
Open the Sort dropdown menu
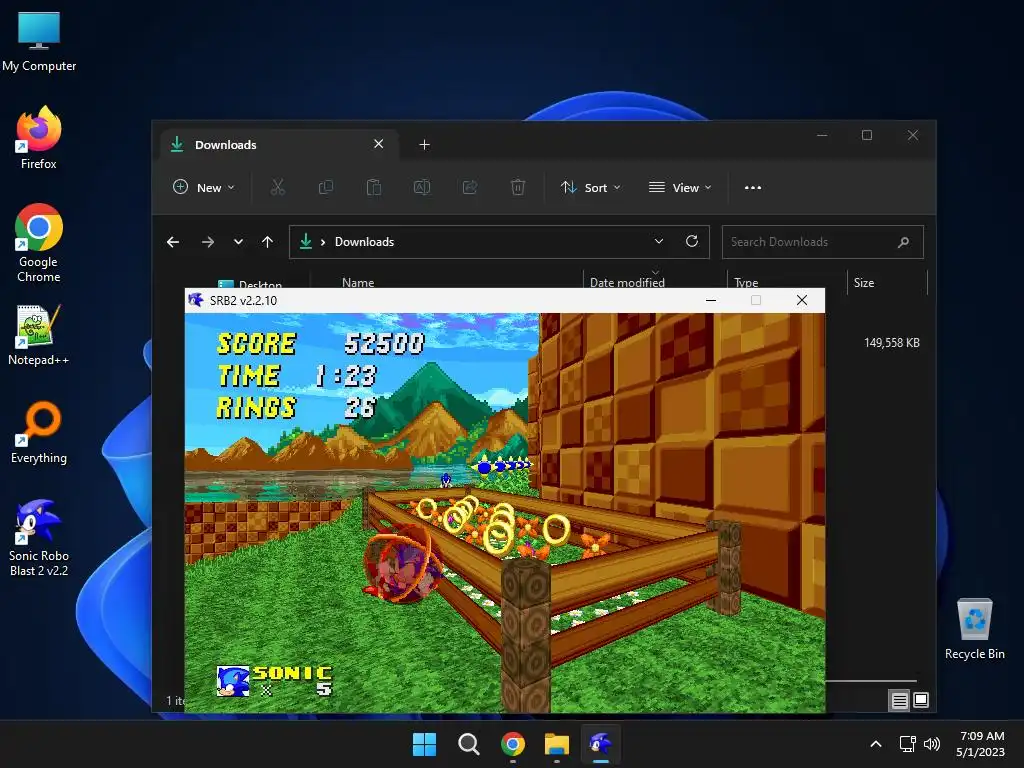[x=590, y=187]
